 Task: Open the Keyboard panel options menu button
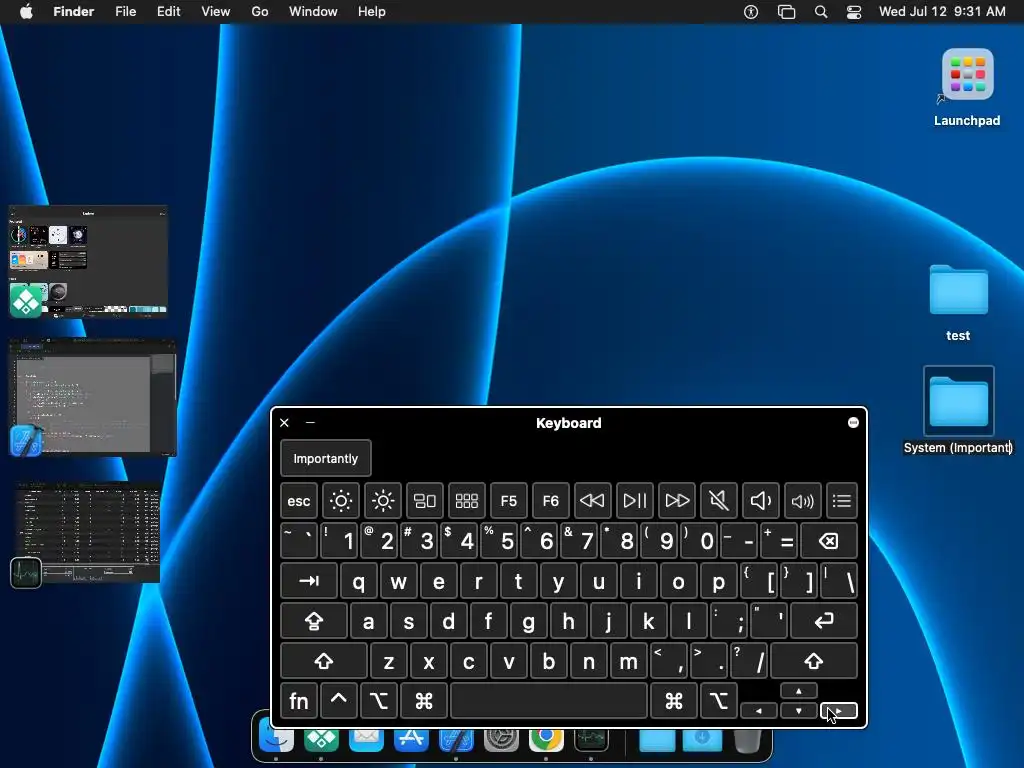click(853, 423)
